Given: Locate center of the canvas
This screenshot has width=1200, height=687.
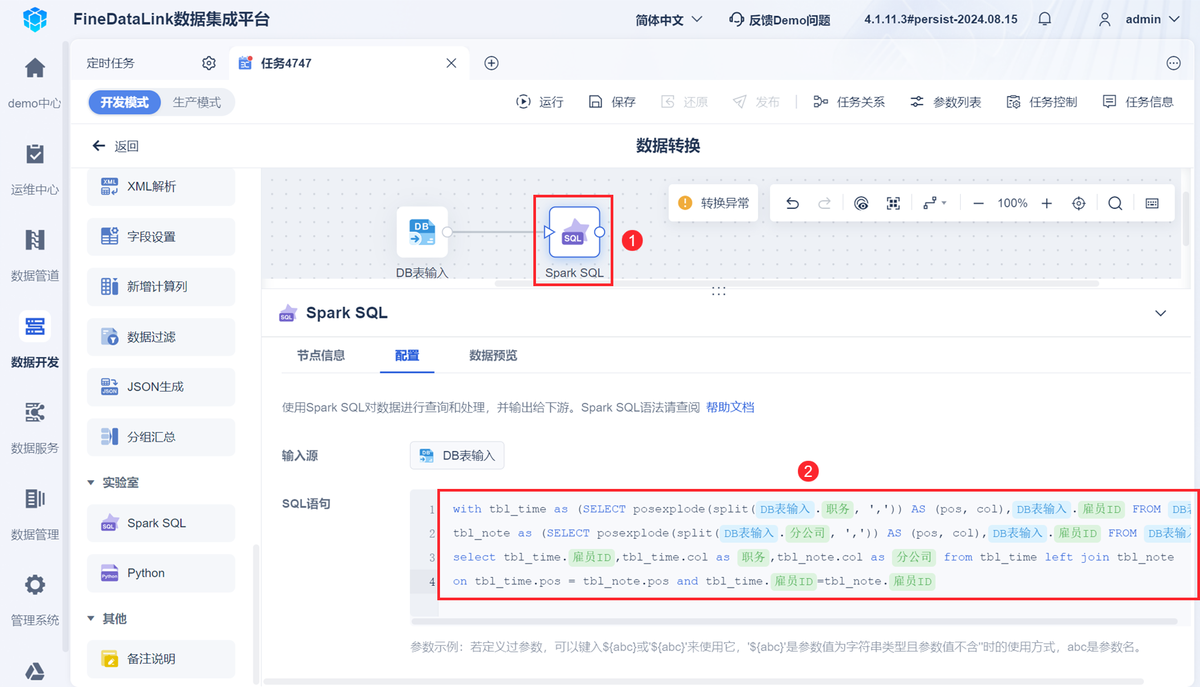Looking at the screenshot, I should [x=1079, y=203].
